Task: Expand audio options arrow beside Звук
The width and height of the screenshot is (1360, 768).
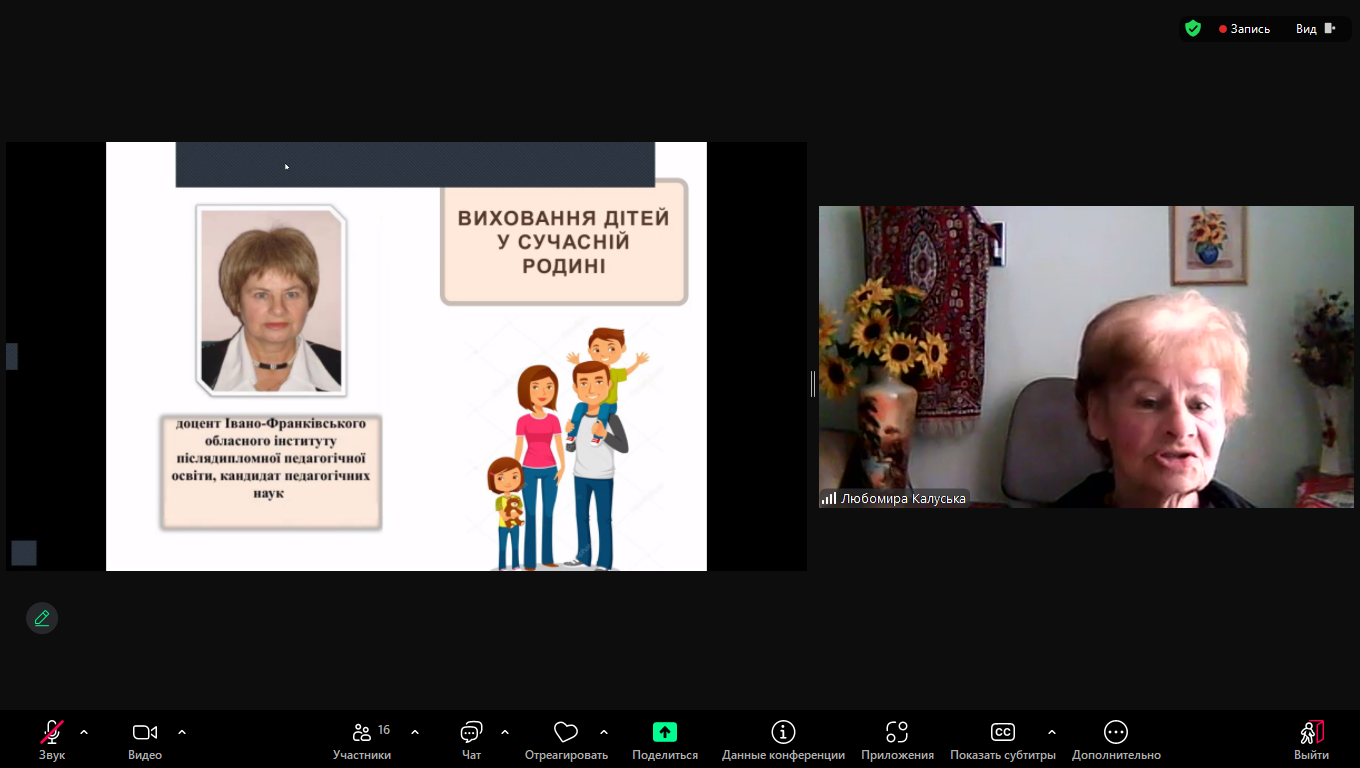Action: click(x=84, y=732)
